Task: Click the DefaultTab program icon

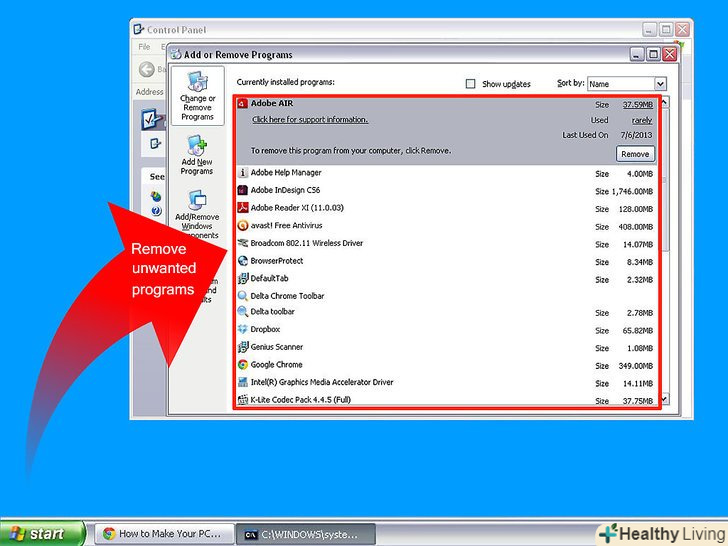Action: [242, 279]
